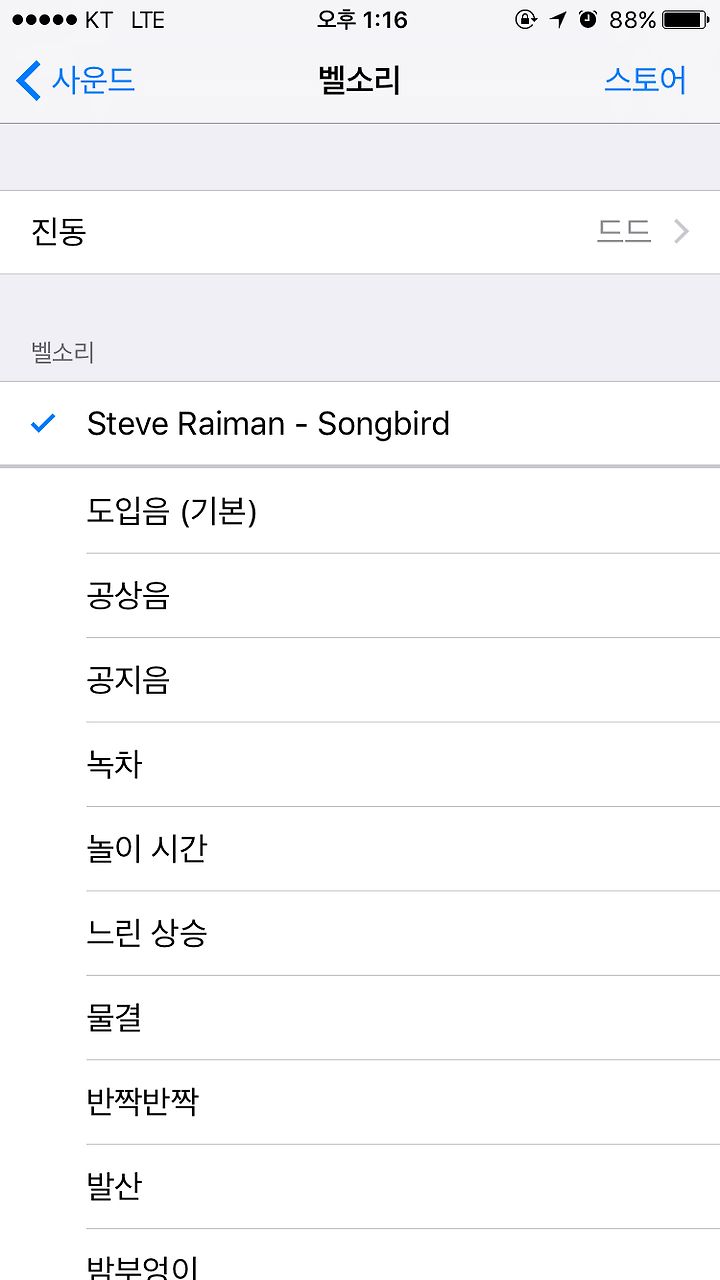The width and height of the screenshot is (720, 1280).
Task: Tap the alarm clock status icon
Action: click(x=588, y=20)
